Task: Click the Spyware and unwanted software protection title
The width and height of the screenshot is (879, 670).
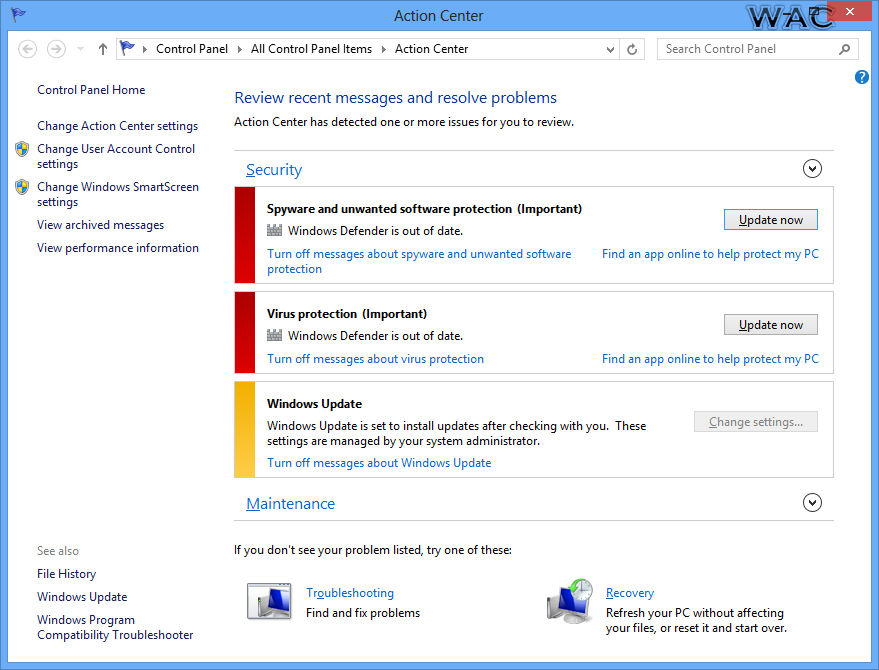Action: coord(424,209)
